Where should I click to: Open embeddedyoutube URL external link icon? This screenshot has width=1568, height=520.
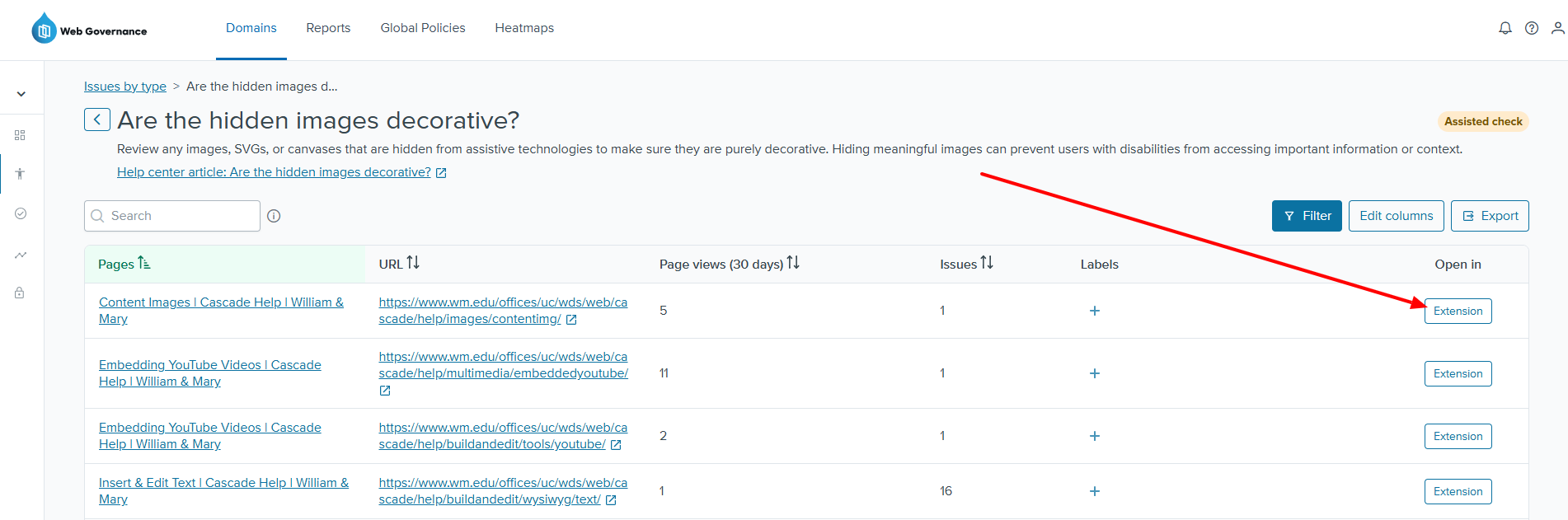pos(385,391)
